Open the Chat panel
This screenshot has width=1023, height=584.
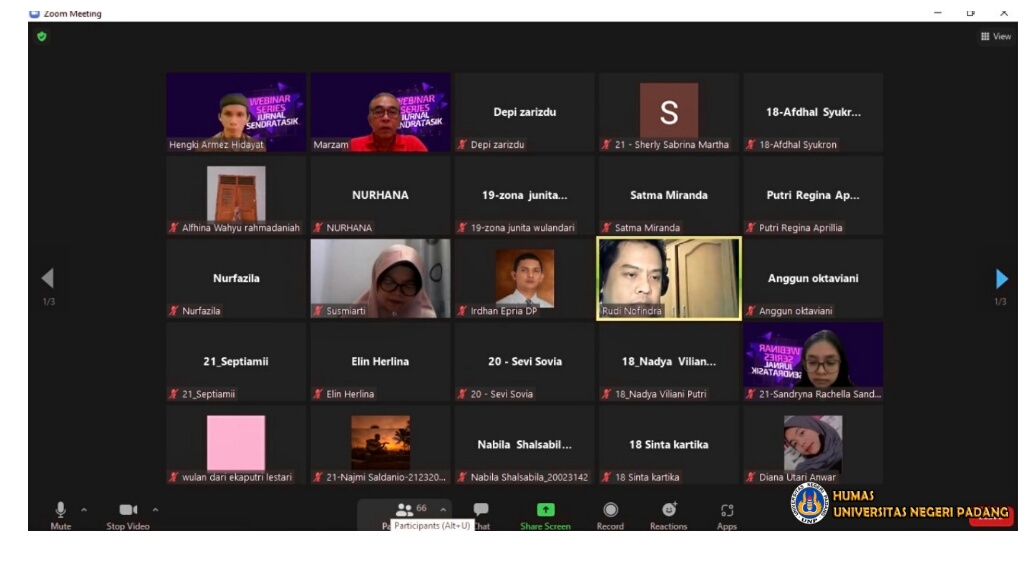click(x=481, y=510)
